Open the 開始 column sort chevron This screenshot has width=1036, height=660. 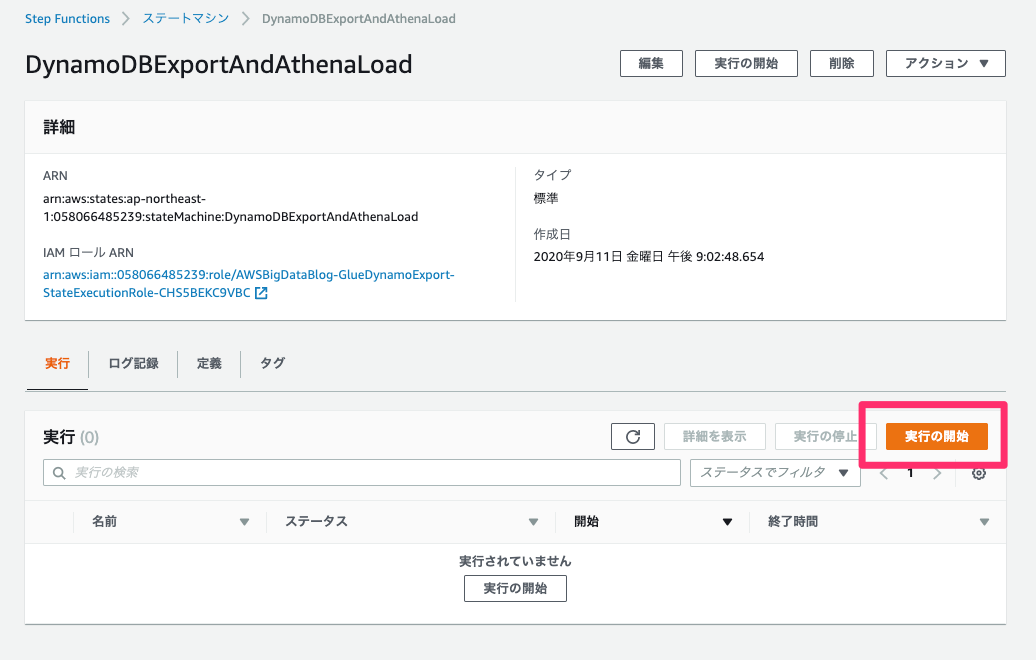[727, 521]
